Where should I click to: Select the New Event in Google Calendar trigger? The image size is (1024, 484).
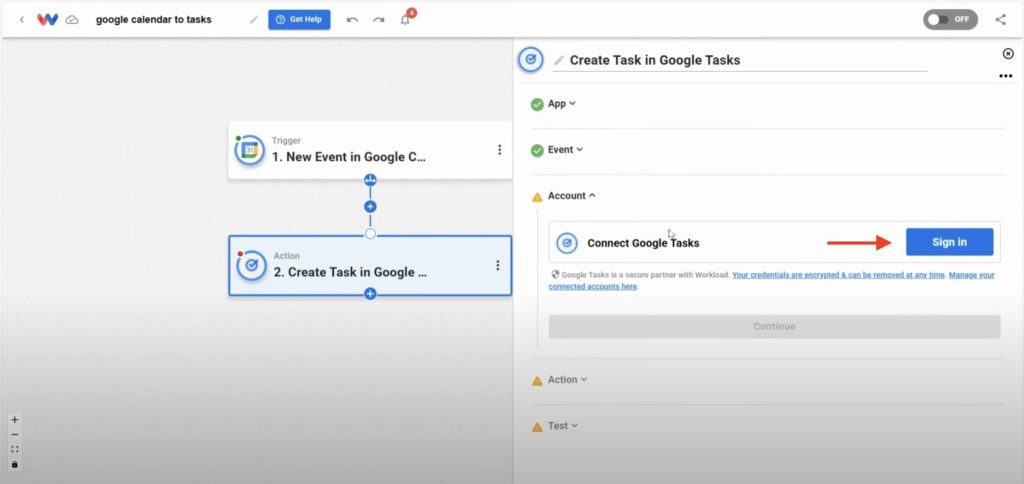[x=370, y=150]
